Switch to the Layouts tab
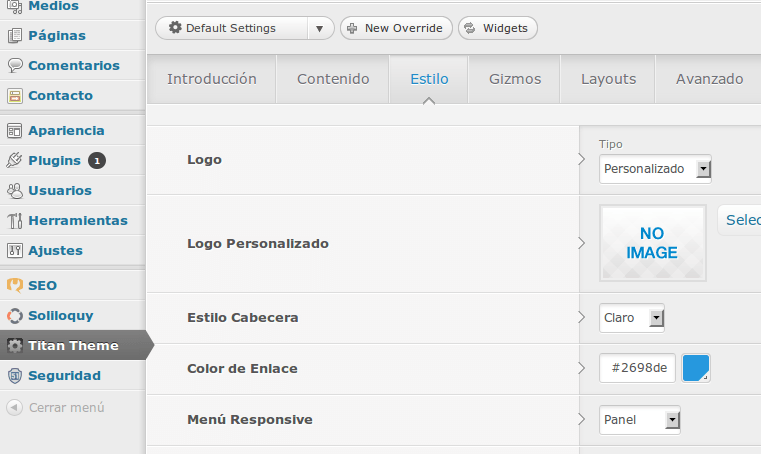761x454 pixels. [608, 79]
